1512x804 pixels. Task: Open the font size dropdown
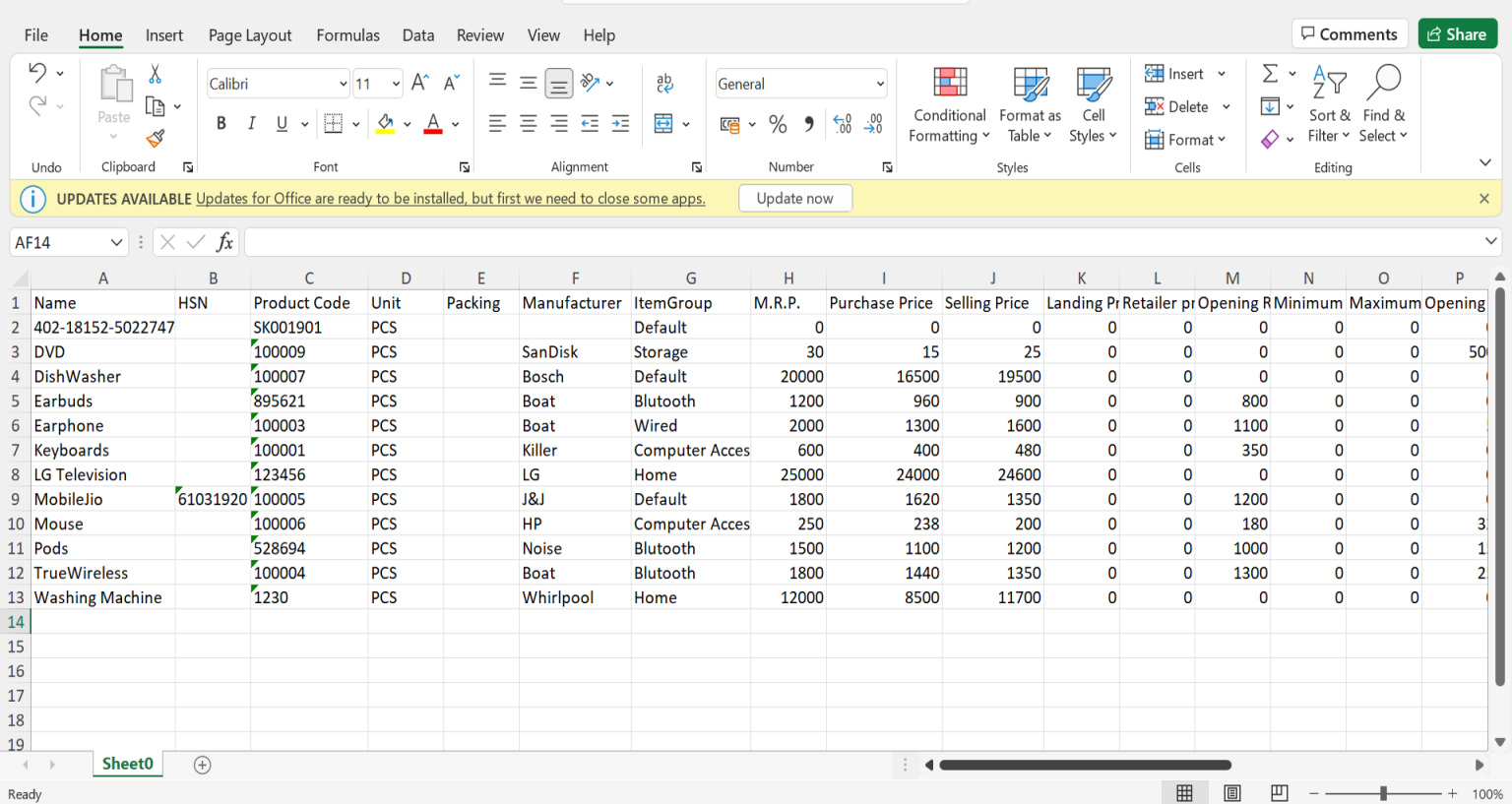click(x=396, y=84)
